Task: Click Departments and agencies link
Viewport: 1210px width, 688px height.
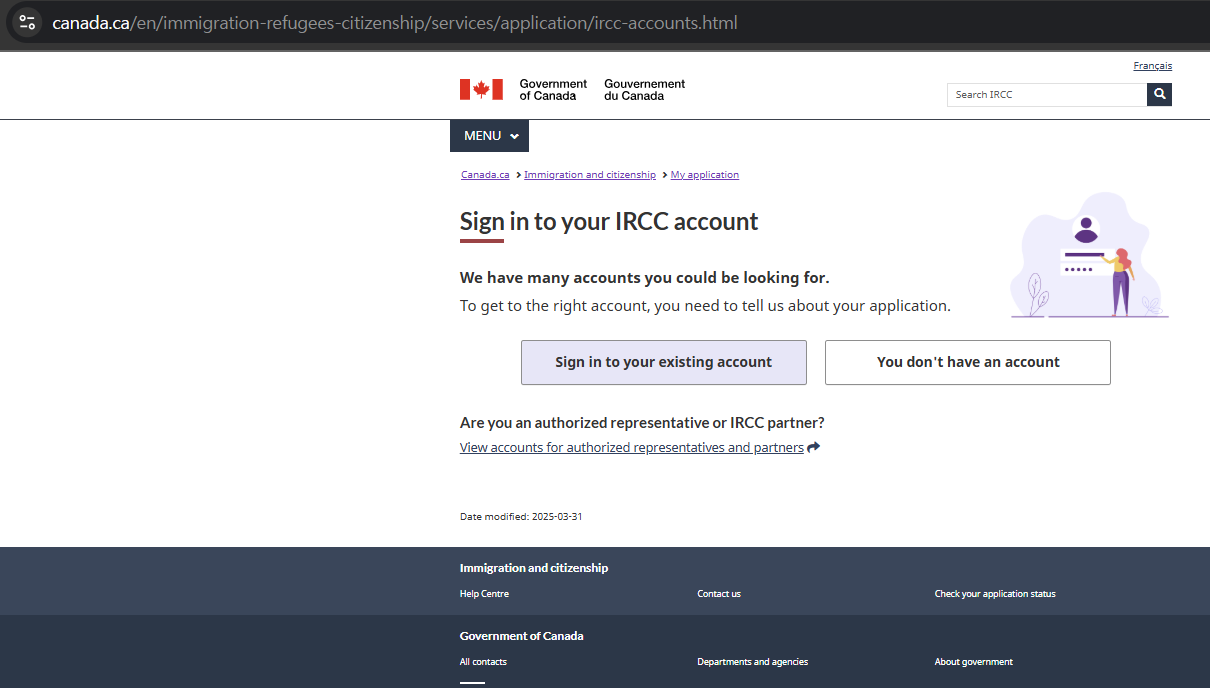Action: (753, 662)
